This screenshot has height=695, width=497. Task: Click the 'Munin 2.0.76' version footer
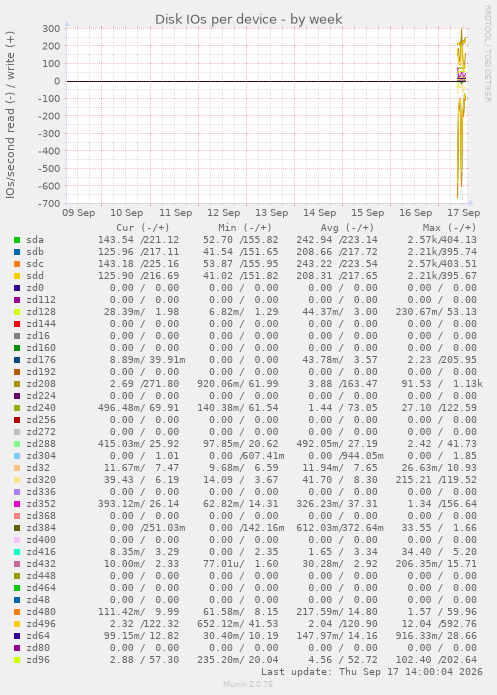[x=248, y=684]
